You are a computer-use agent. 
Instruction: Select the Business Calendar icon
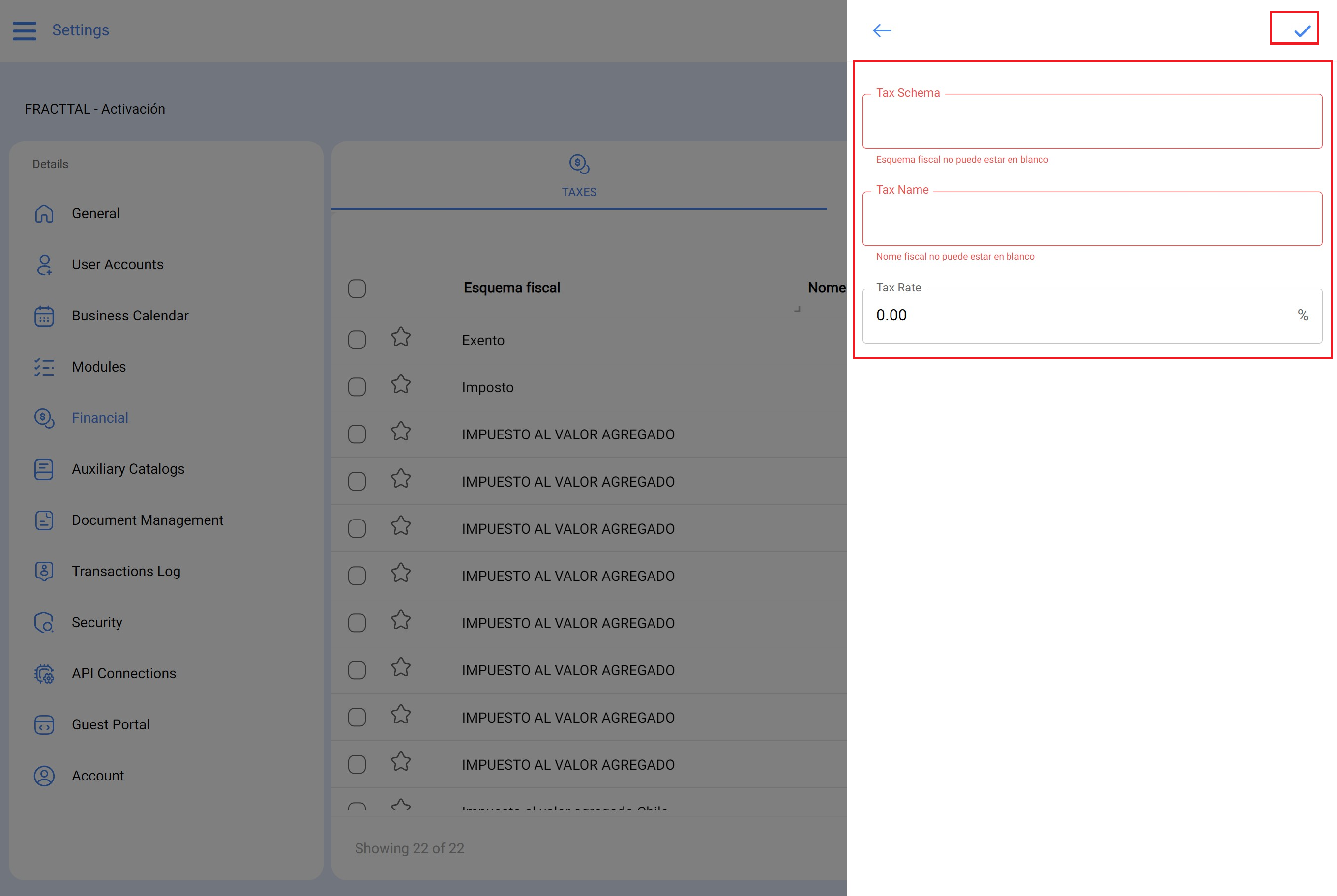pyautogui.click(x=43, y=316)
